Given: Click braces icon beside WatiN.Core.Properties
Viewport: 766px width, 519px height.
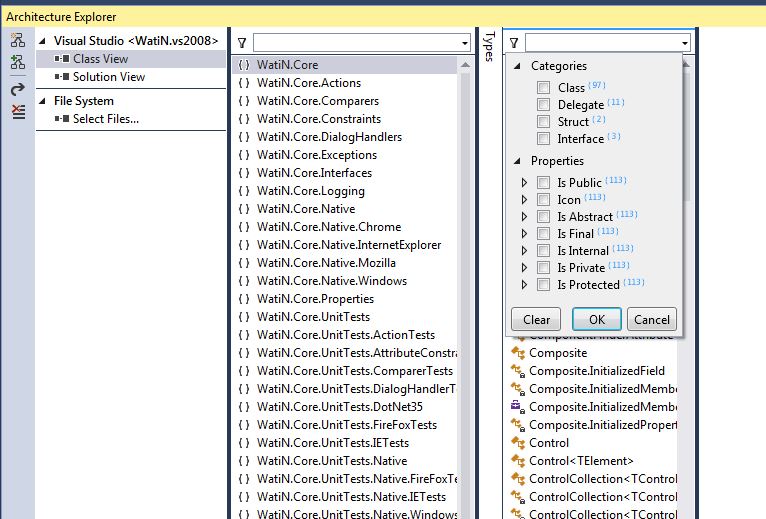Looking at the screenshot, I should (244, 299).
